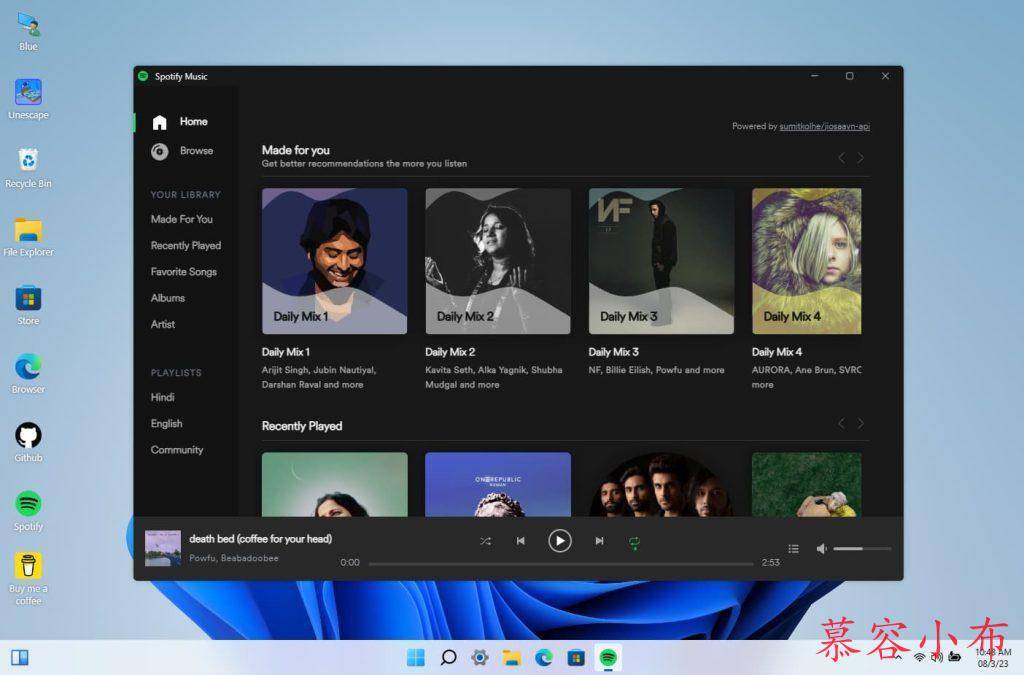Screen dimensions: 1024x675
Task: Open the OneRepublic album in Recently Played
Action: [498, 484]
